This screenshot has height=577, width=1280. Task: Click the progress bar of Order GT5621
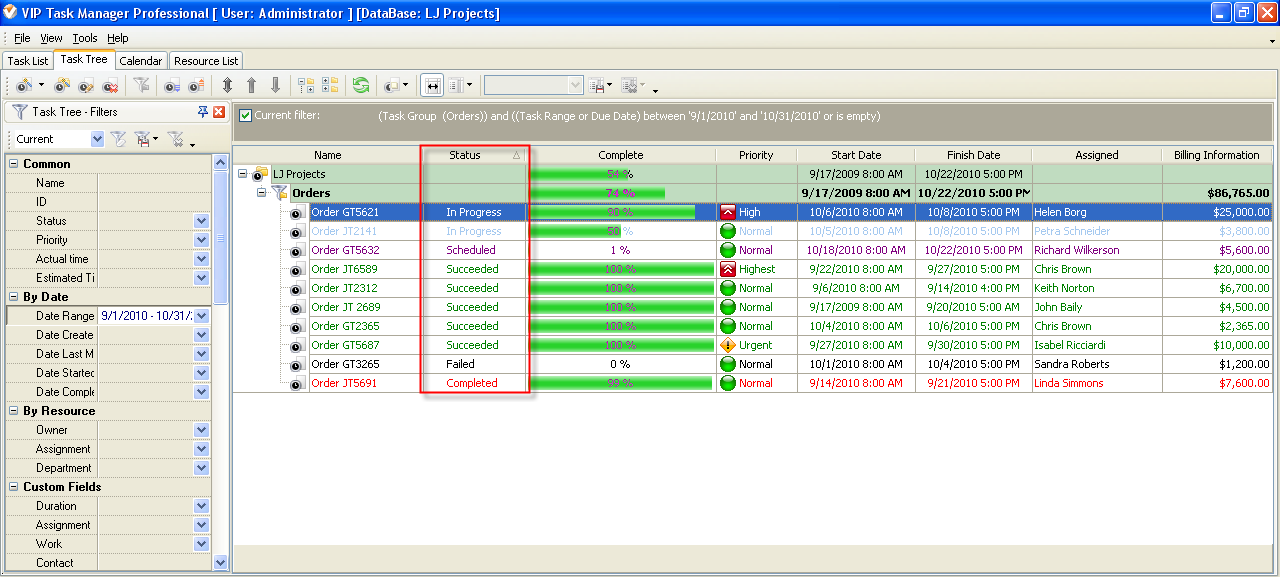coord(620,212)
